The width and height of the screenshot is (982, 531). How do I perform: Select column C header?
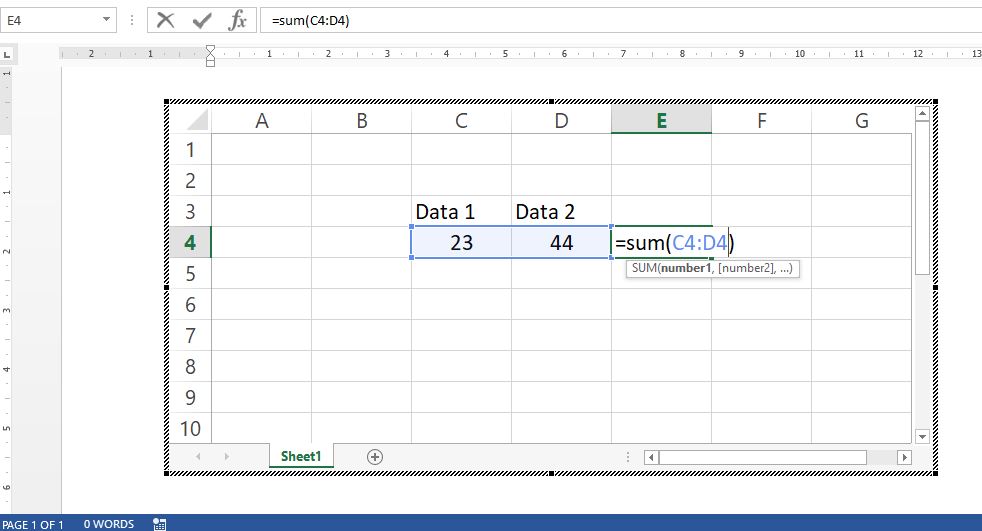pos(462,120)
